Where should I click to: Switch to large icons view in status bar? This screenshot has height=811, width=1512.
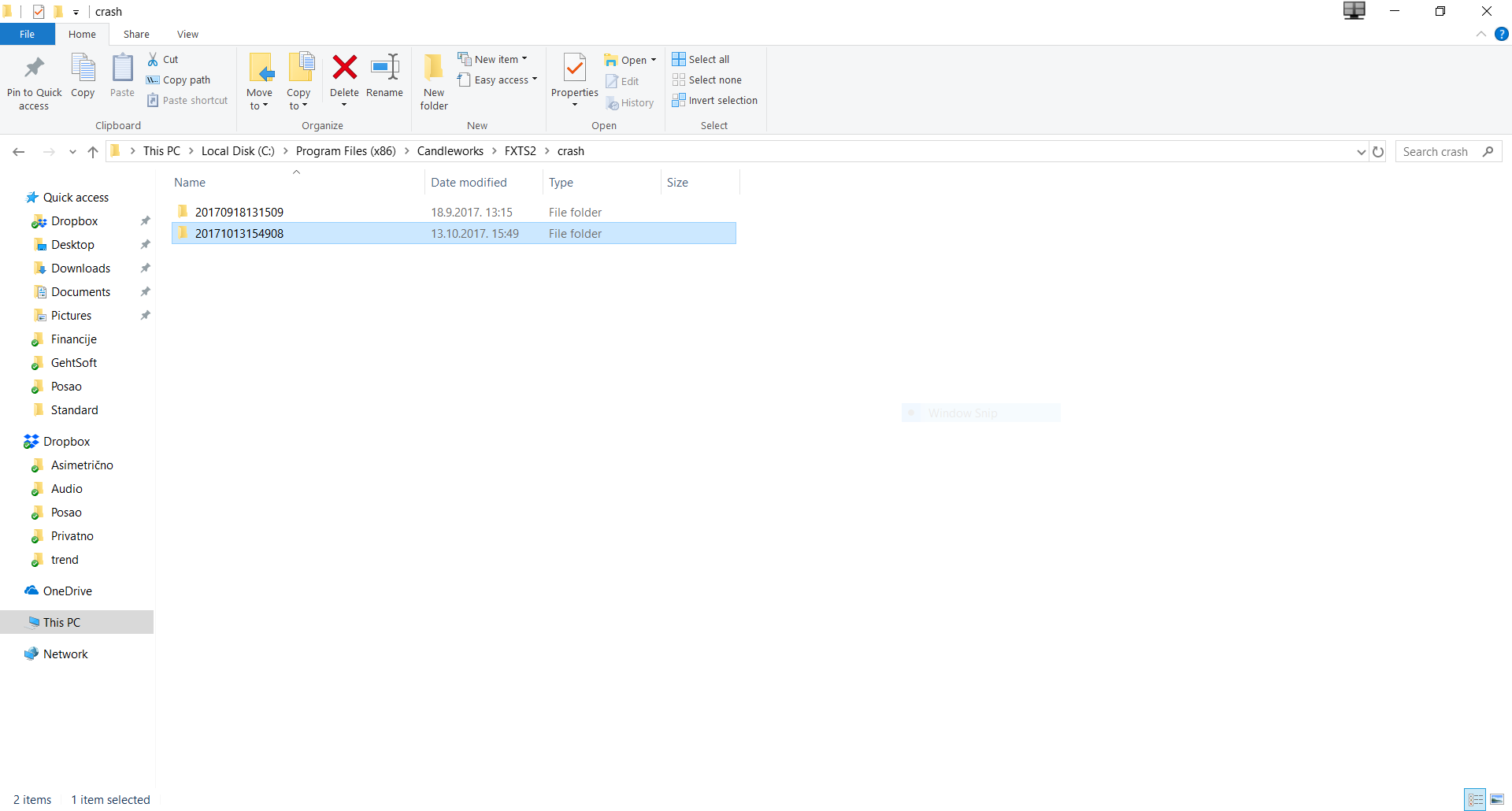tap(1497, 800)
